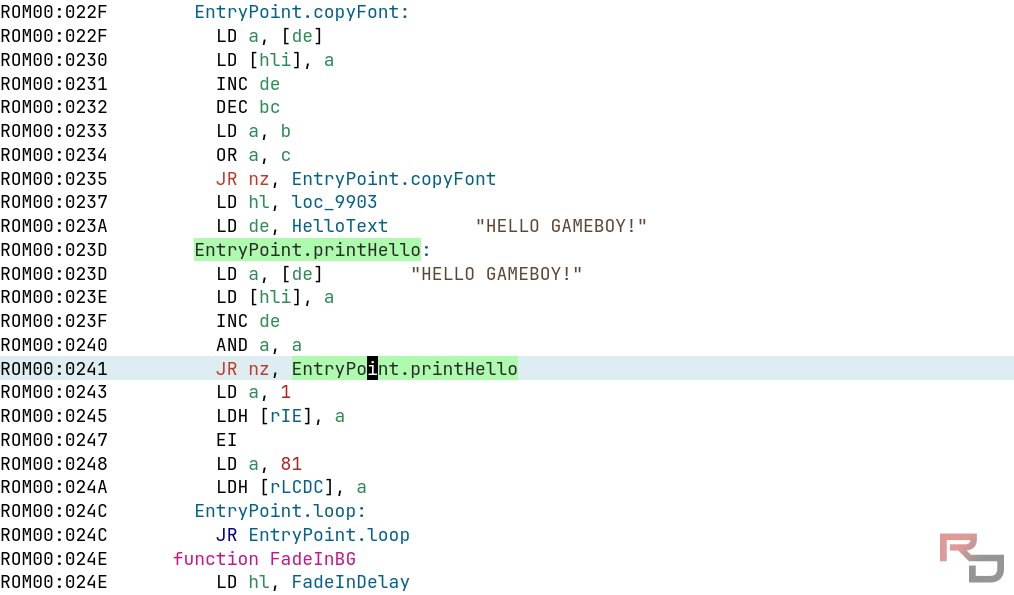Click INC de instruction at 023F
This screenshot has height=595, width=1014.
248,321
